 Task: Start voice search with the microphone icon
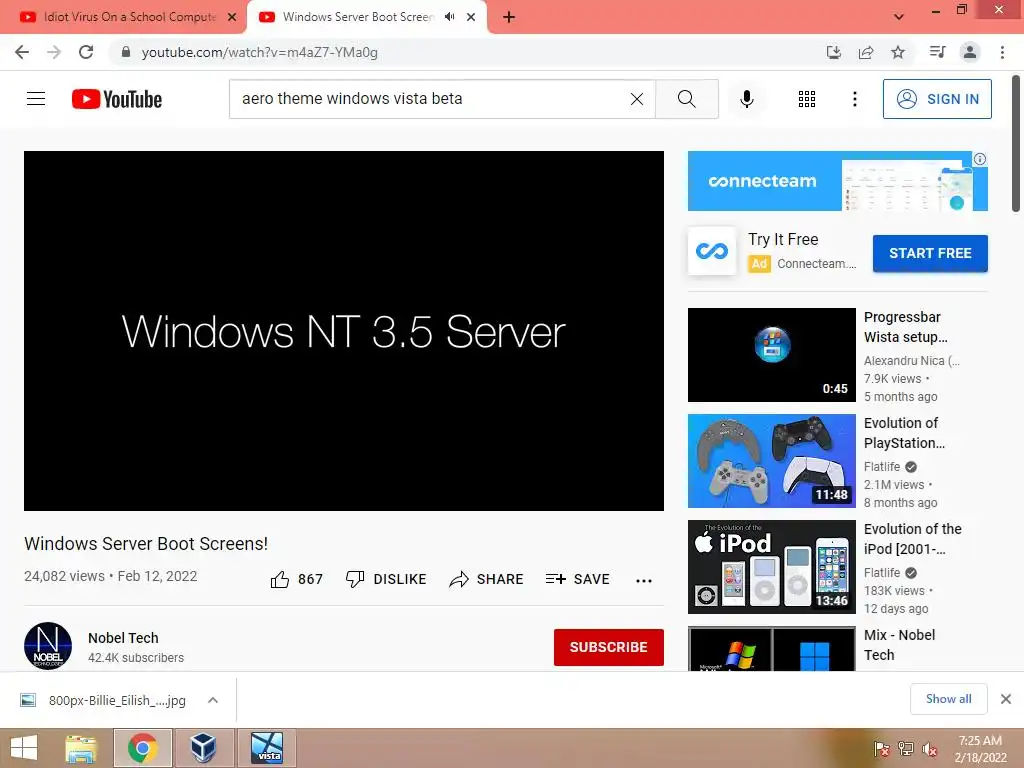746,99
